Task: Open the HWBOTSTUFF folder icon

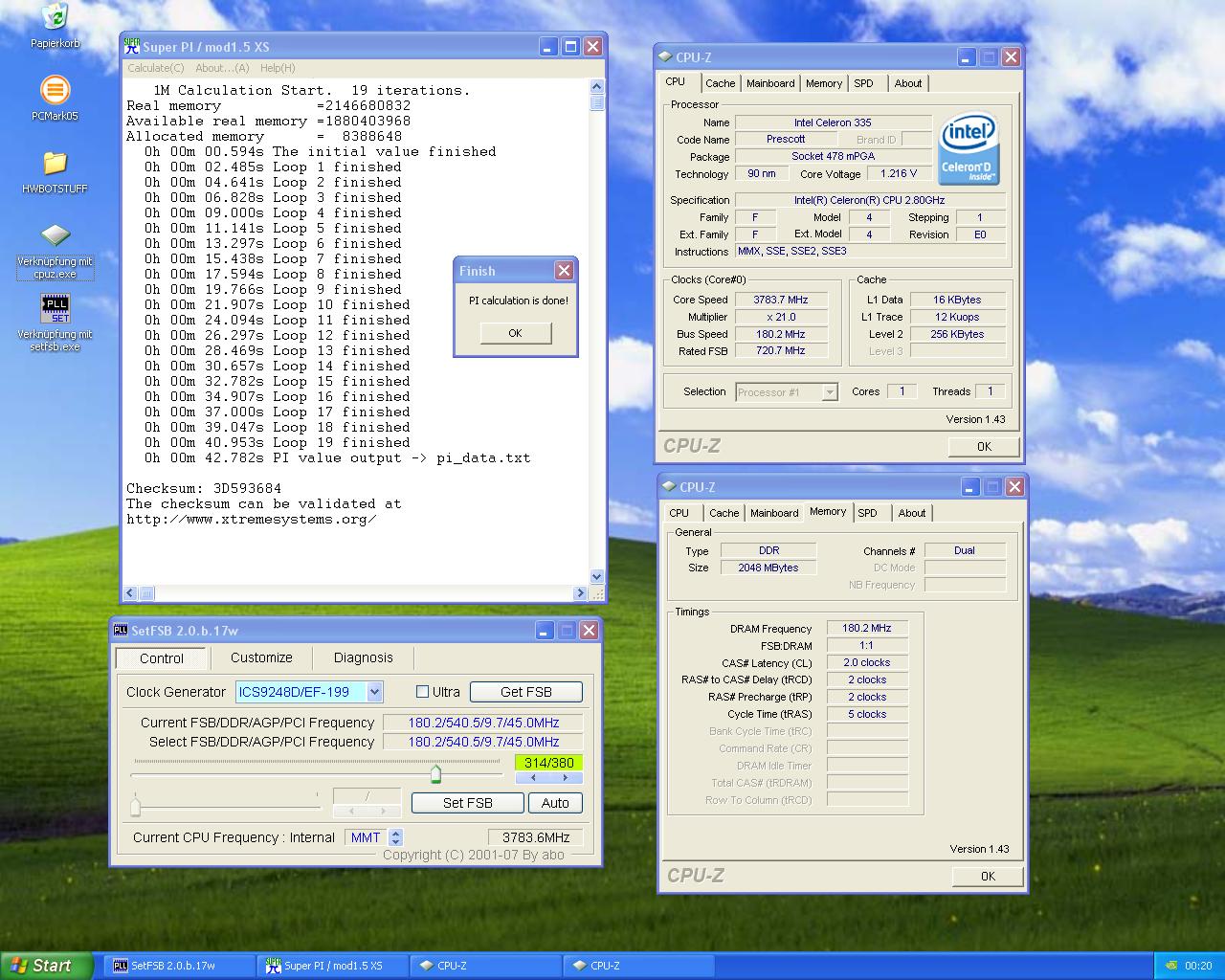Action: coord(55,164)
